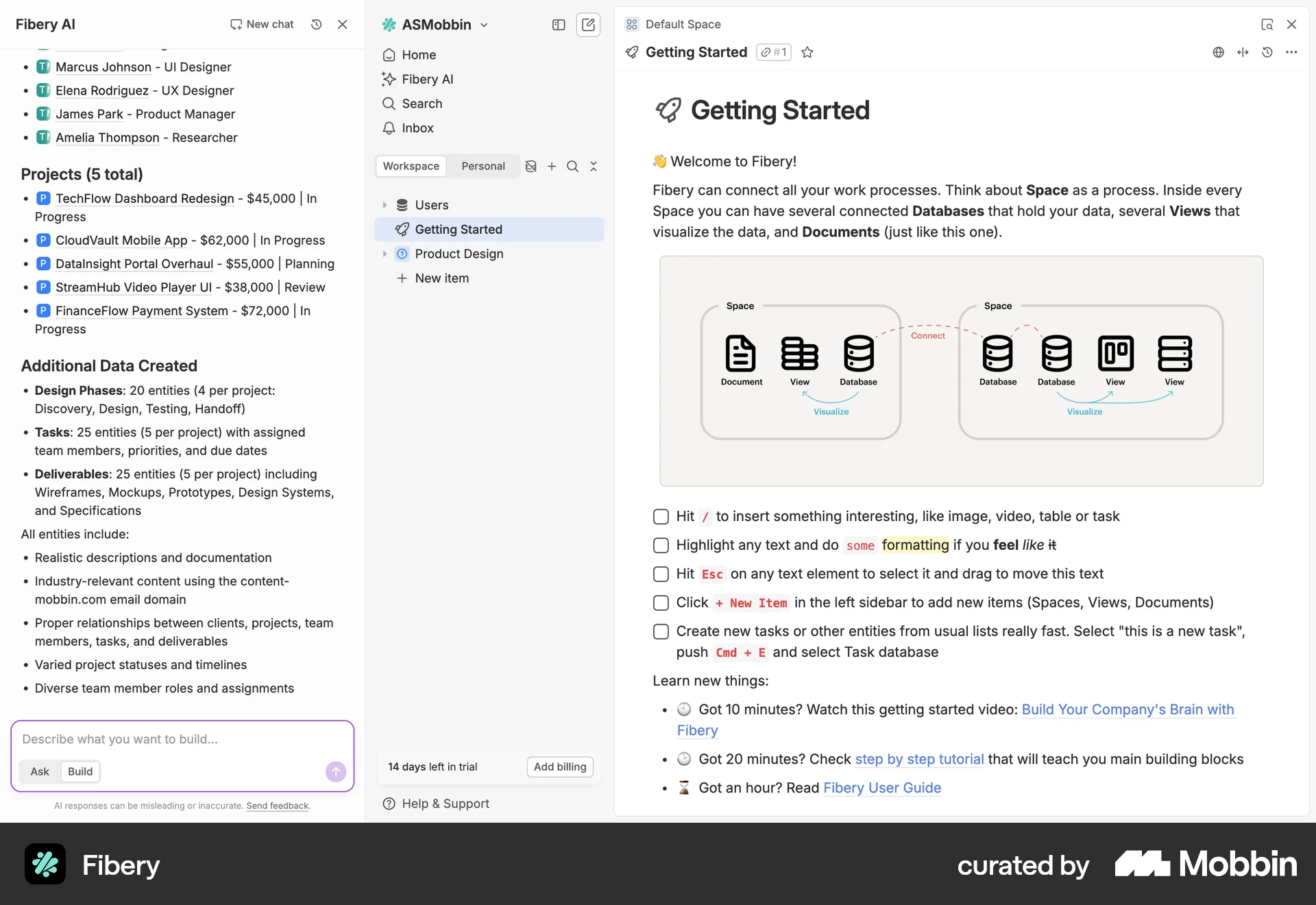Open sidebar search magnifier icon
The height and width of the screenshot is (905, 1316).
(572, 166)
